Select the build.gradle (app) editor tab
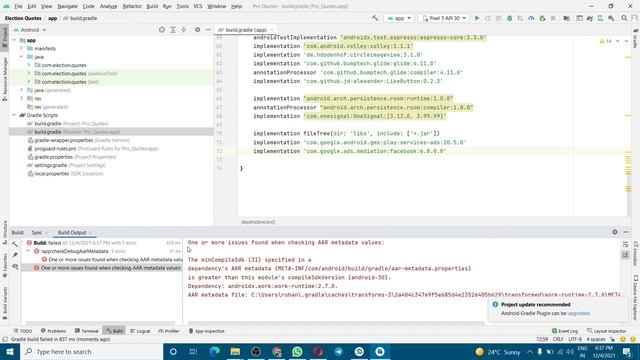The height and width of the screenshot is (360, 640). 246,30
